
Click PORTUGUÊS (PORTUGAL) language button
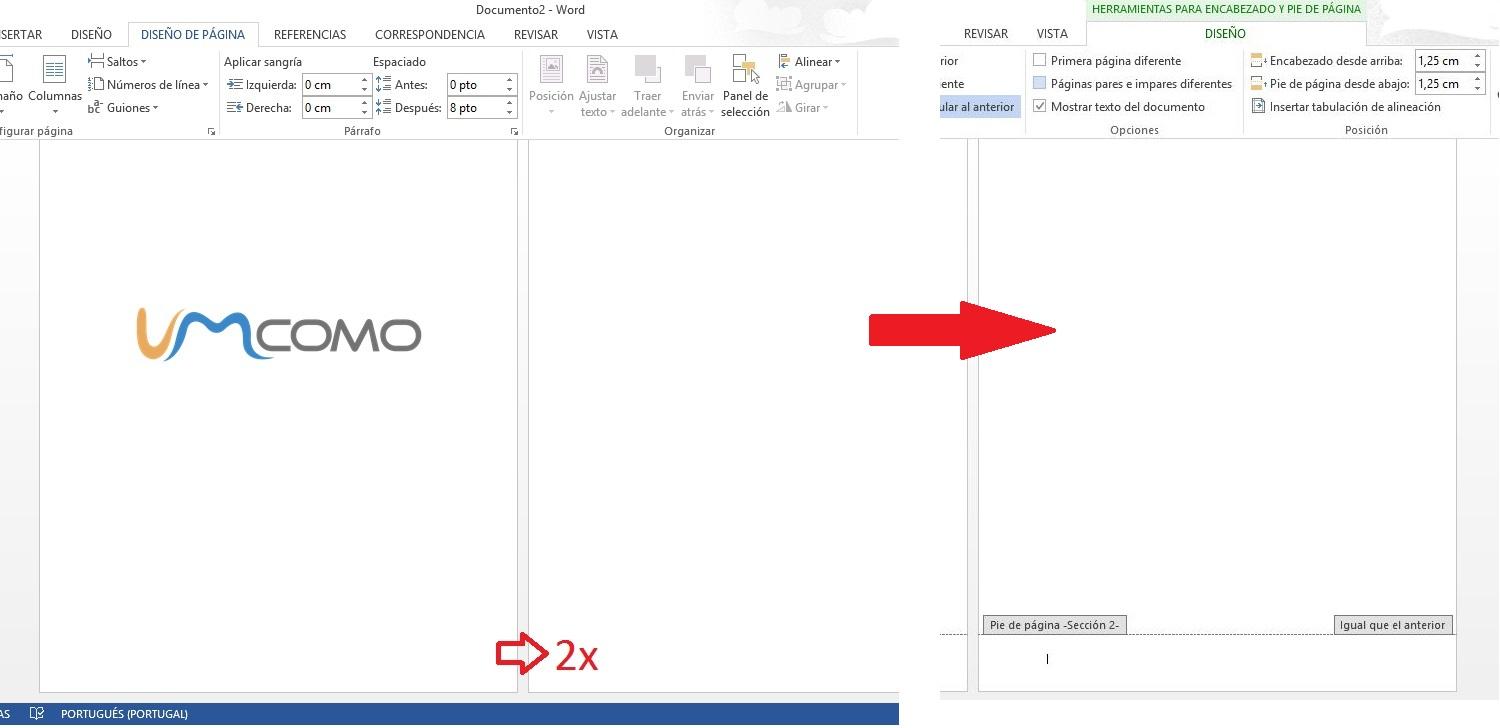[124, 714]
